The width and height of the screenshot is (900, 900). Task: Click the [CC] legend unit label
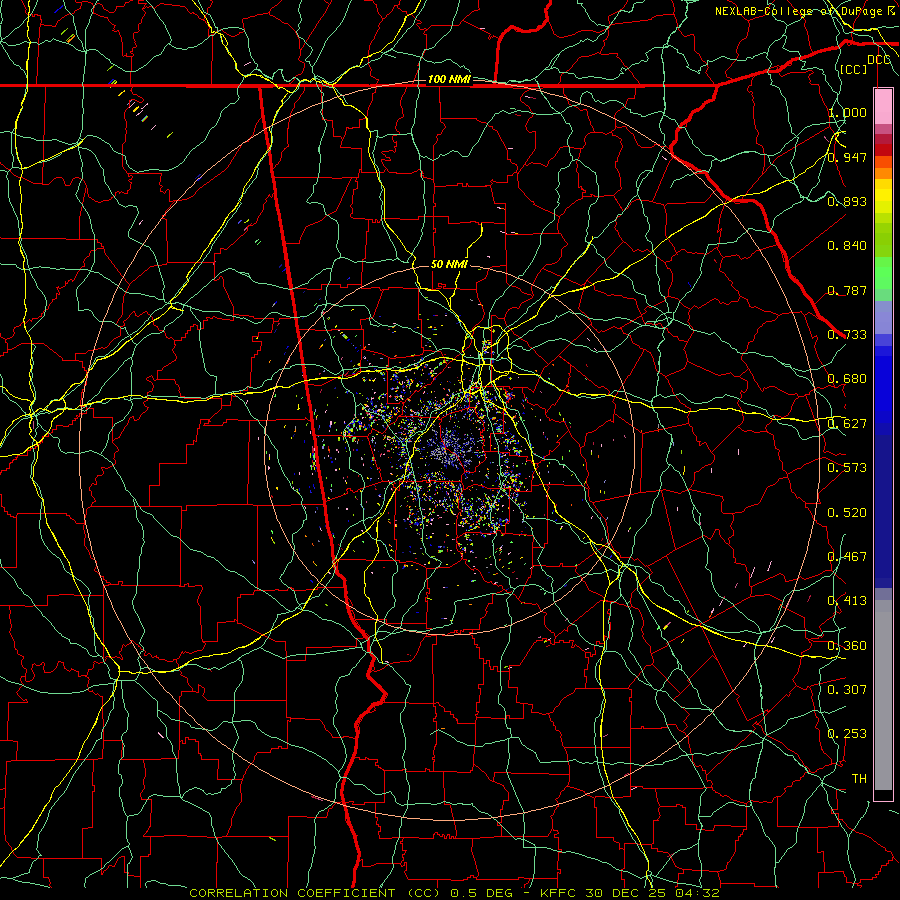click(854, 69)
